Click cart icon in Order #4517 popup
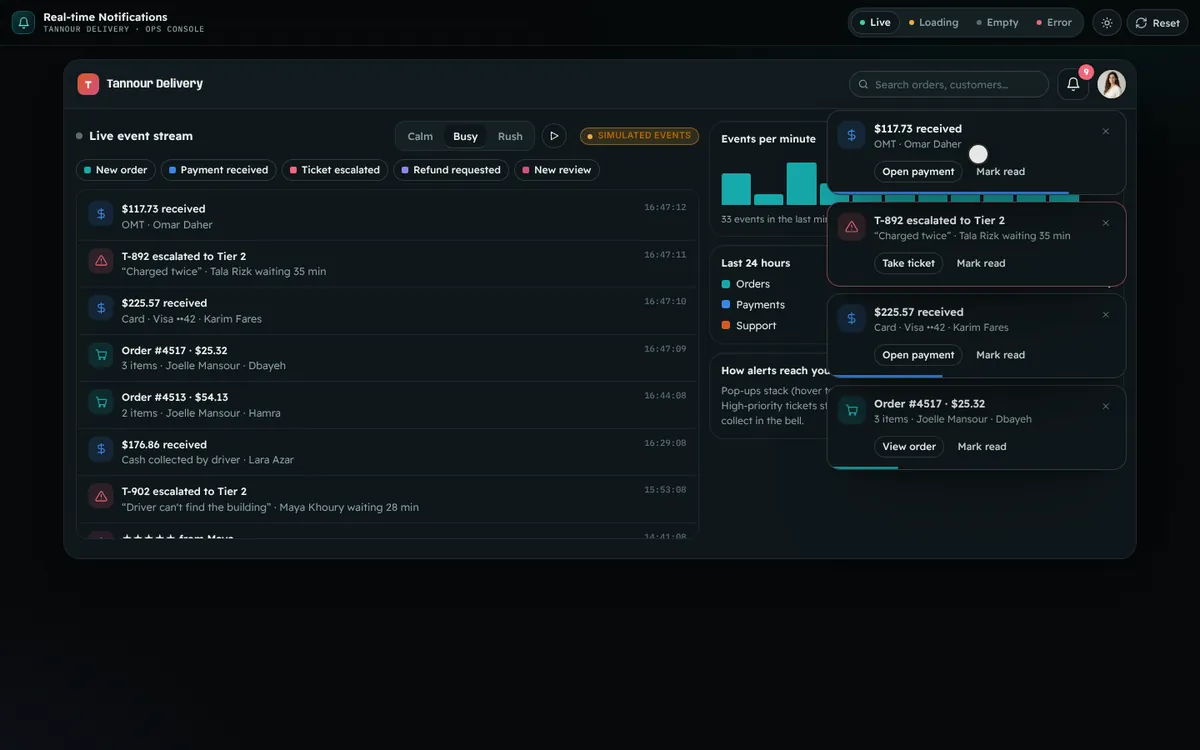Image resolution: width=1200 pixels, height=750 pixels. coord(851,410)
